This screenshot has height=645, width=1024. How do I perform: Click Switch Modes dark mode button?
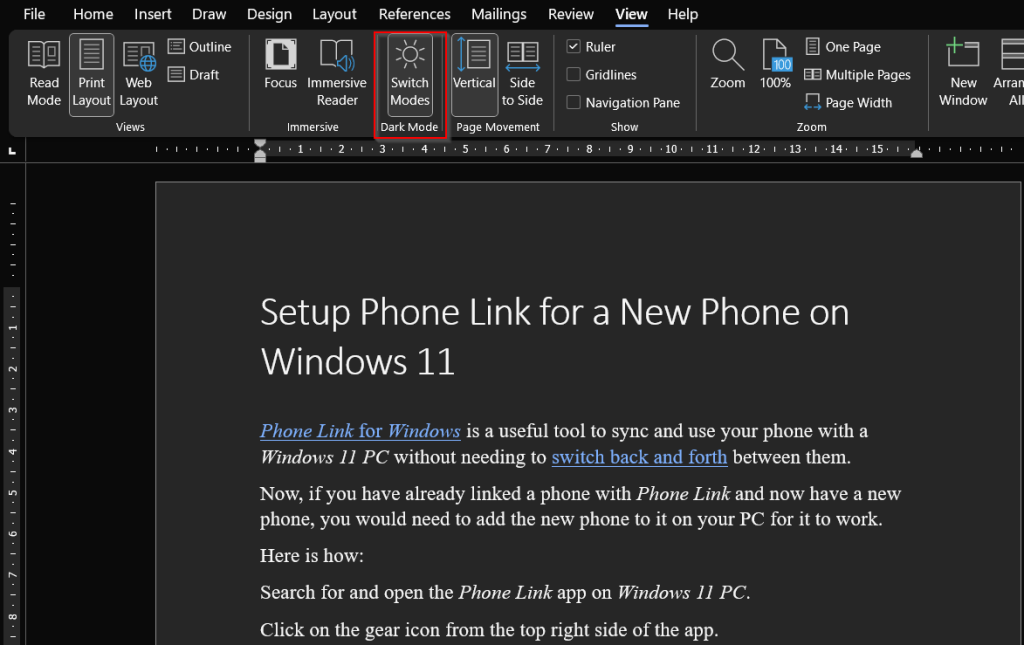click(x=410, y=74)
